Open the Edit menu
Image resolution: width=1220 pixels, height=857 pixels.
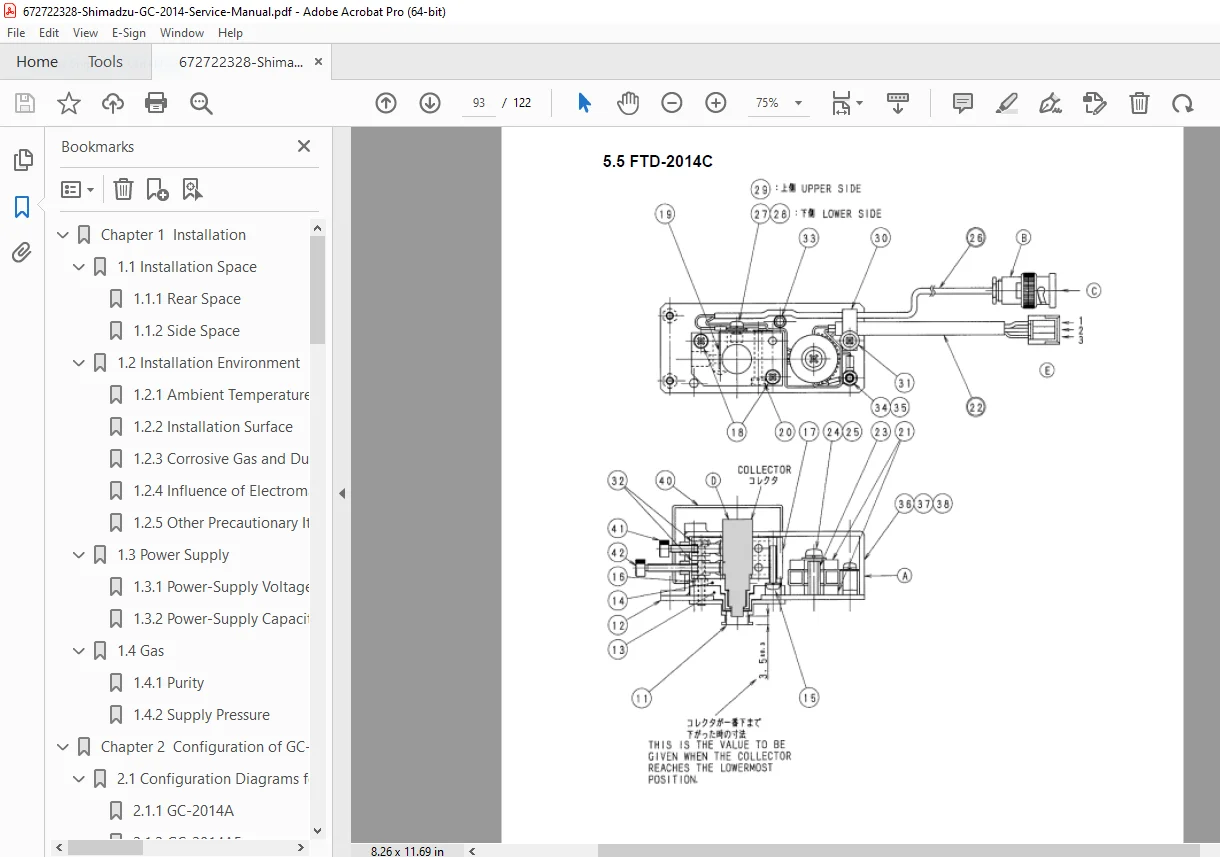[49, 33]
